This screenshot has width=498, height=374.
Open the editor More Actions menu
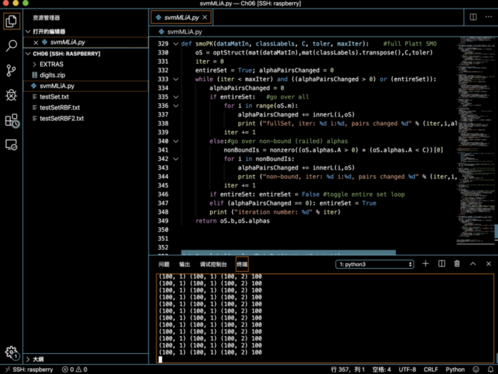click(488, 17)
